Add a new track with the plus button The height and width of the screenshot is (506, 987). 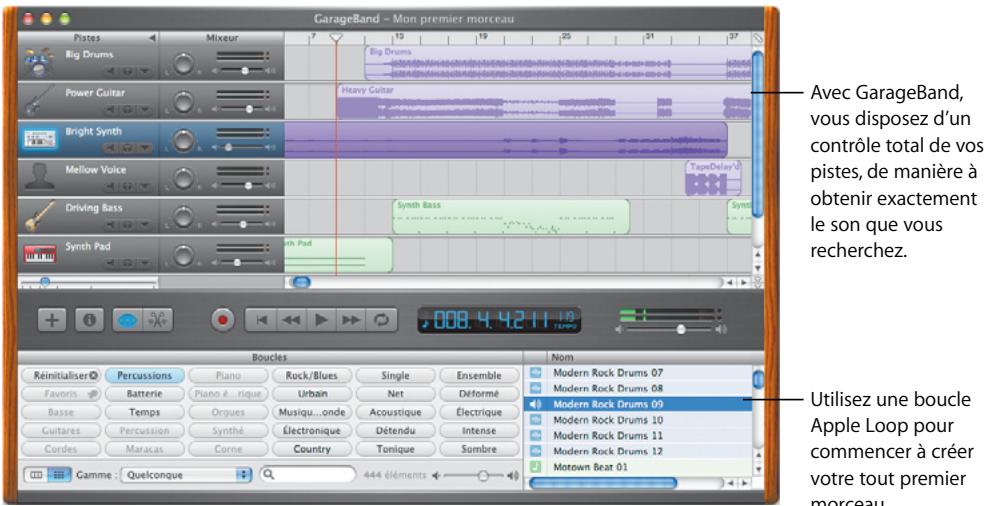(x=52, y=320)
